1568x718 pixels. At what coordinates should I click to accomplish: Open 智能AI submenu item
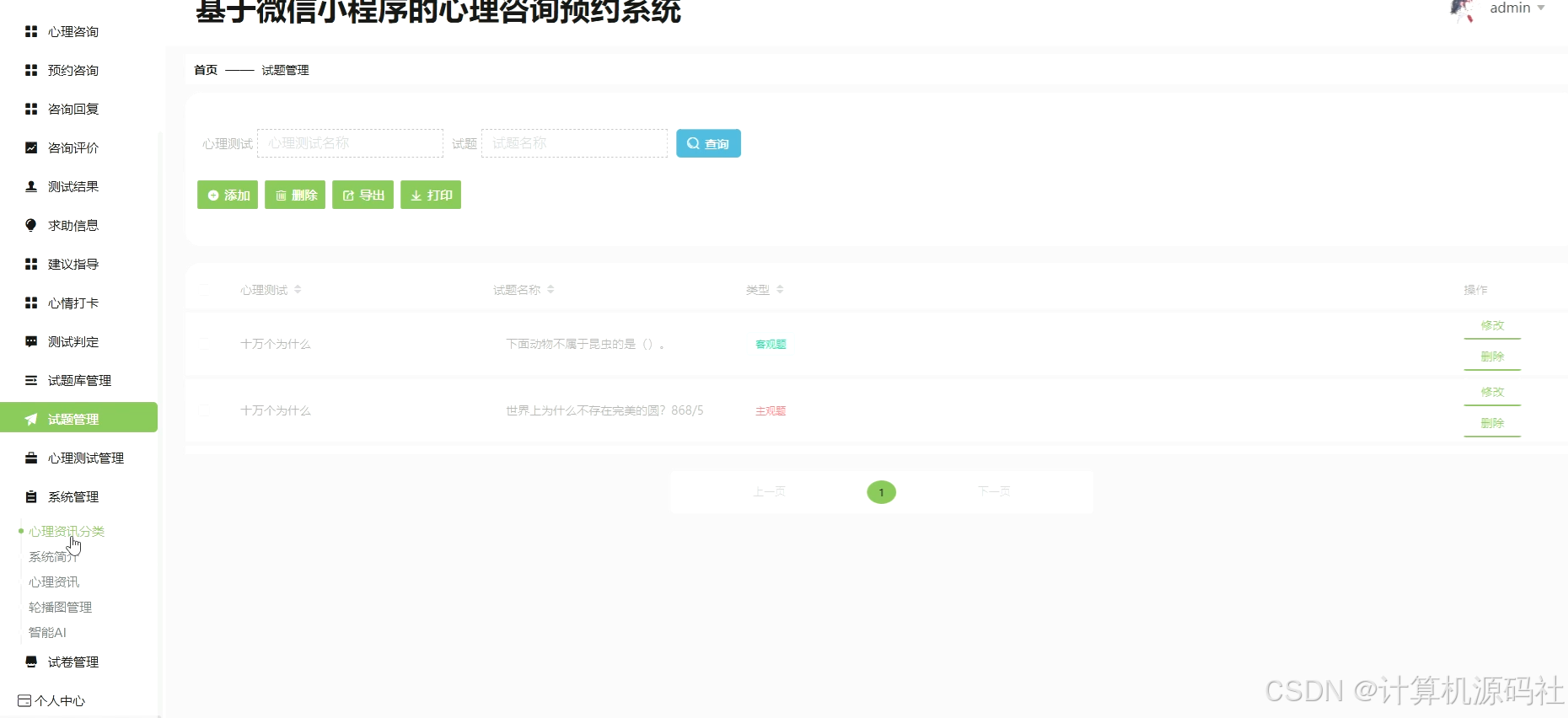pos(47,632)
